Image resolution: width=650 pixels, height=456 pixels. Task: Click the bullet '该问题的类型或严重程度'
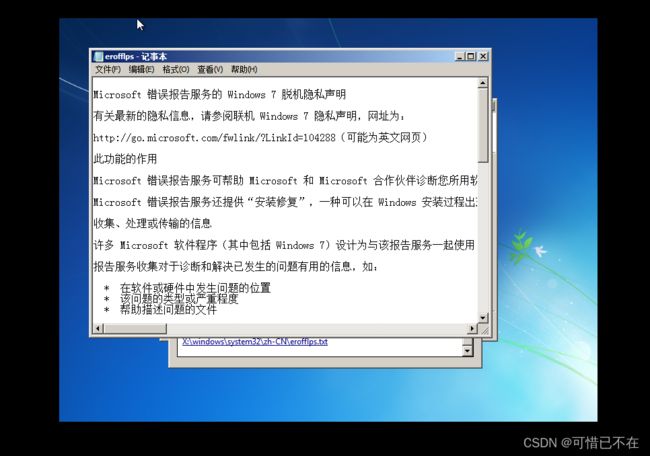(179, 298)
